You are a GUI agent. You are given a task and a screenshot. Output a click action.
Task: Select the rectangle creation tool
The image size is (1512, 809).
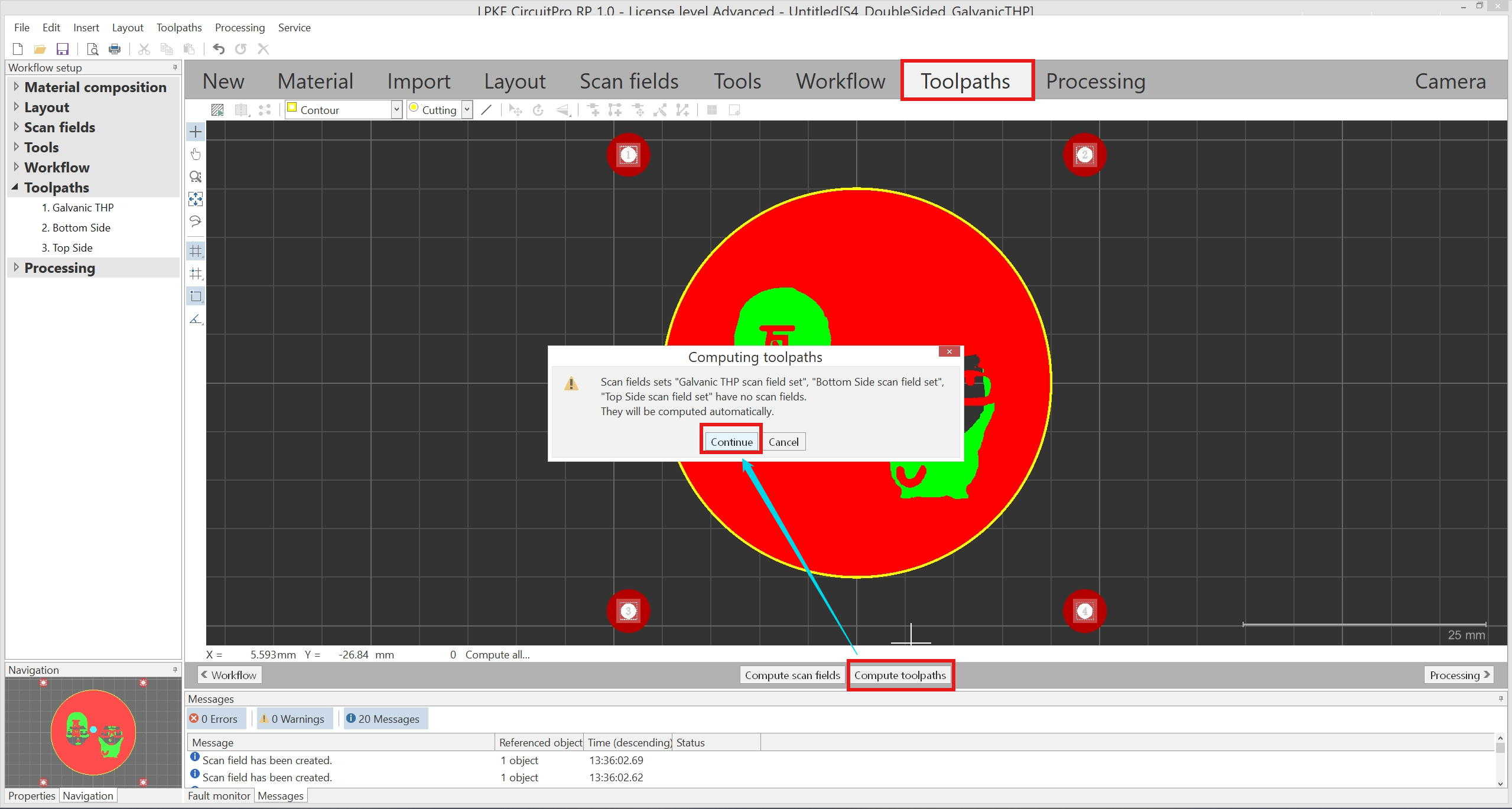point(195,296)
